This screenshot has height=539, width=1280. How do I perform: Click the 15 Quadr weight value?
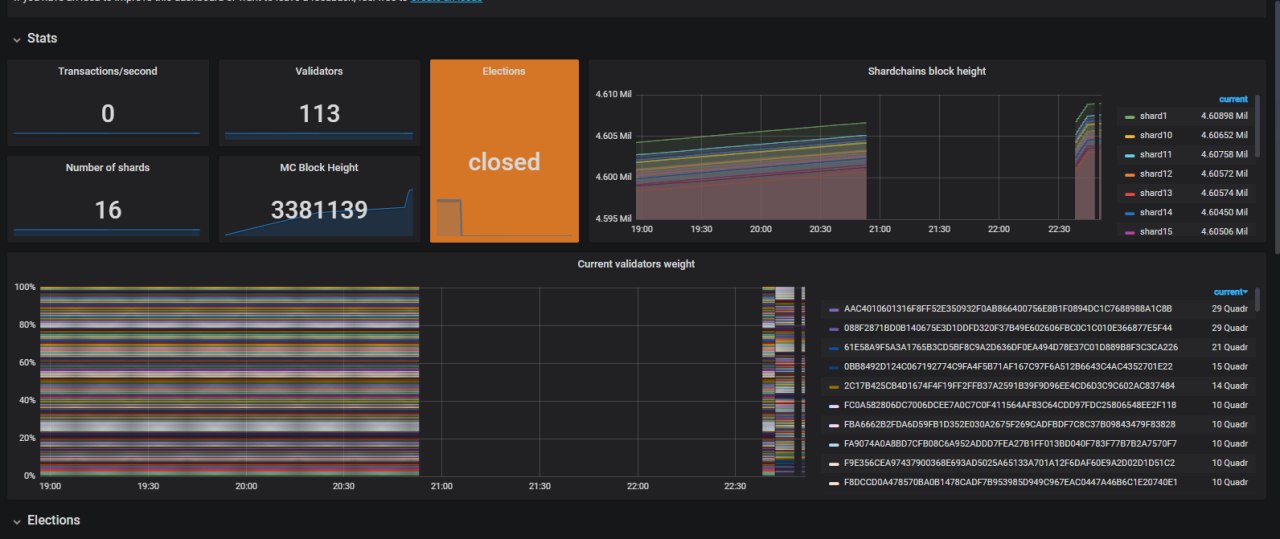tap(1230, 366)
